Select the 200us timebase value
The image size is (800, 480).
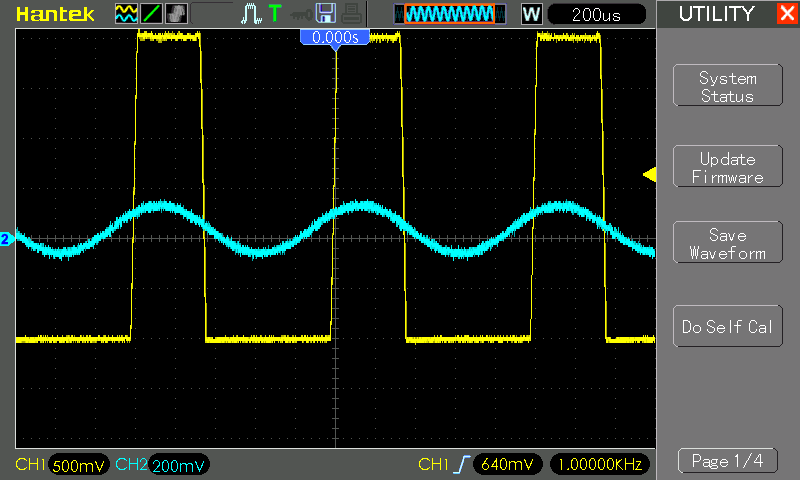pos(596,15)
